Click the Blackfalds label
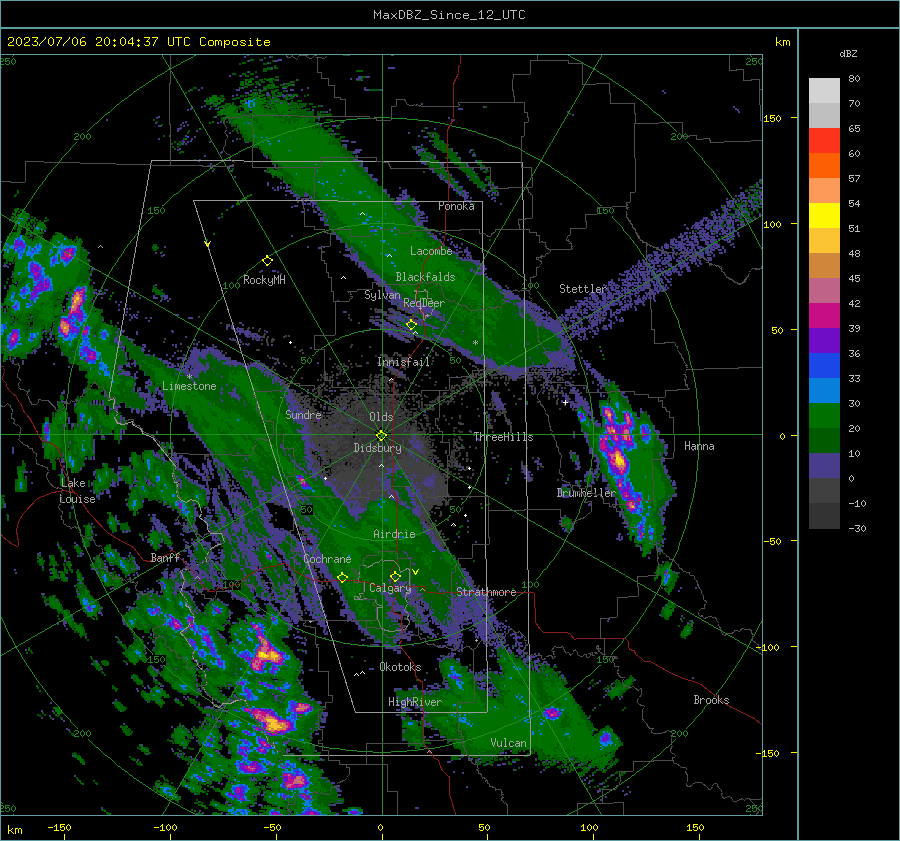900x841 pixels. (425, 277)
